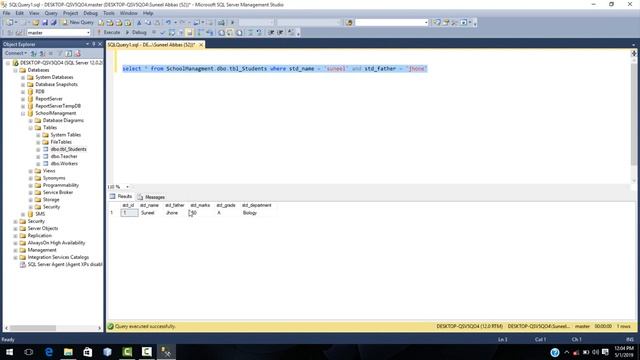This screenshot has height=360, width=640.
Task: Expand the Server Objects node
Action: coord(16,229)
